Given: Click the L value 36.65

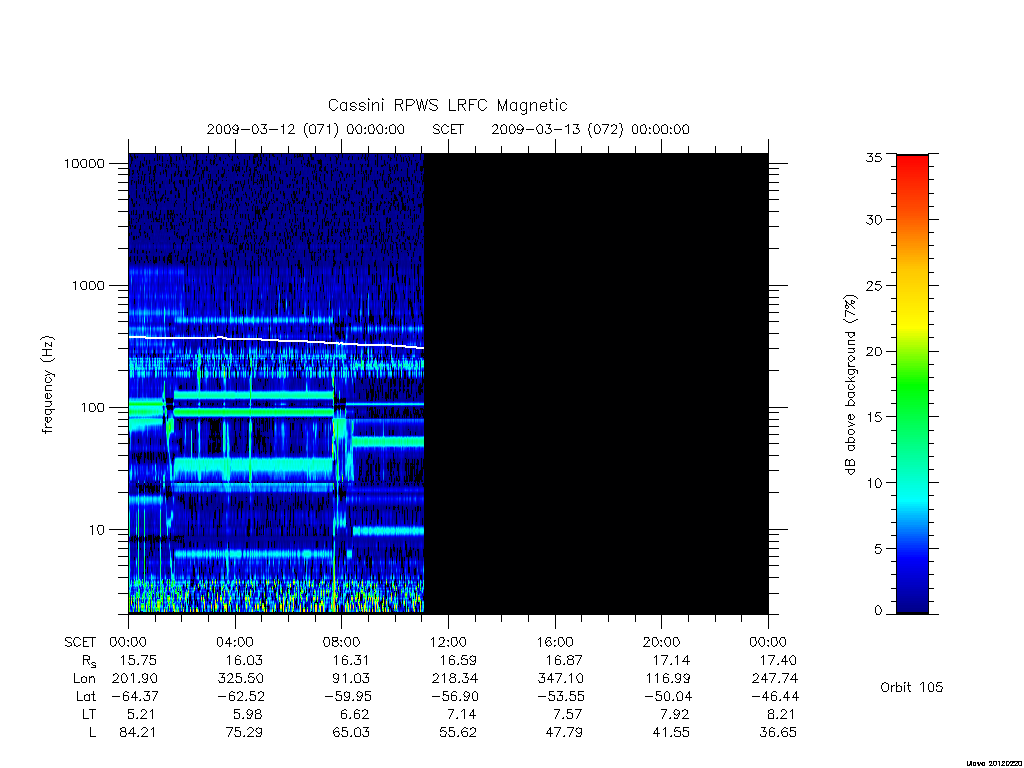Looking at the screenshot, I should coord(777,732).
